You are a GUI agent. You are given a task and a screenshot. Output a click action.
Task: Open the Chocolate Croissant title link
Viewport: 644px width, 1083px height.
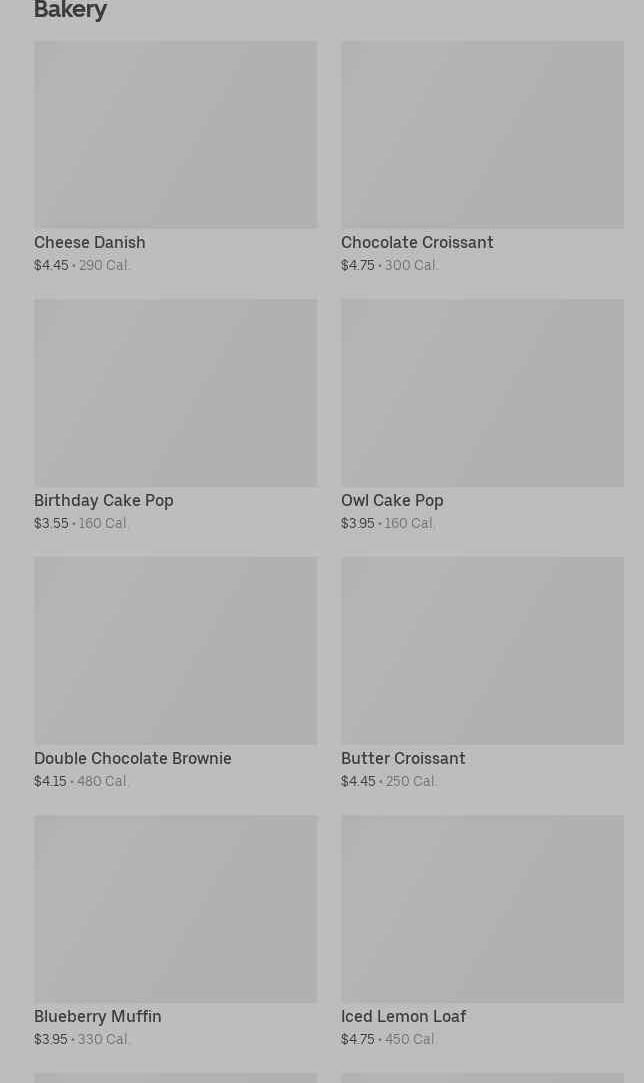(x=417, y=243)
